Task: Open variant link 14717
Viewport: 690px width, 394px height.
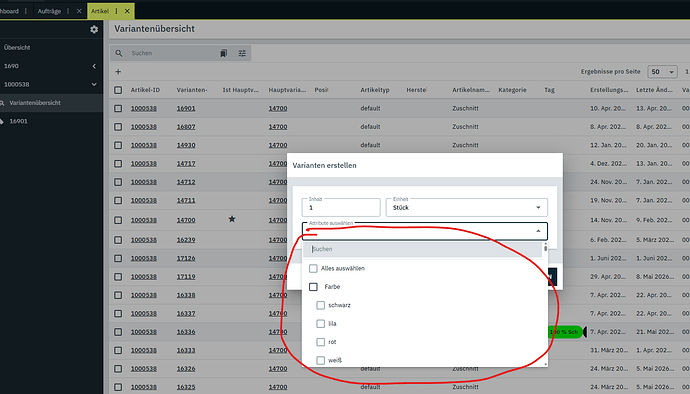Action: [x=186, y=164]
